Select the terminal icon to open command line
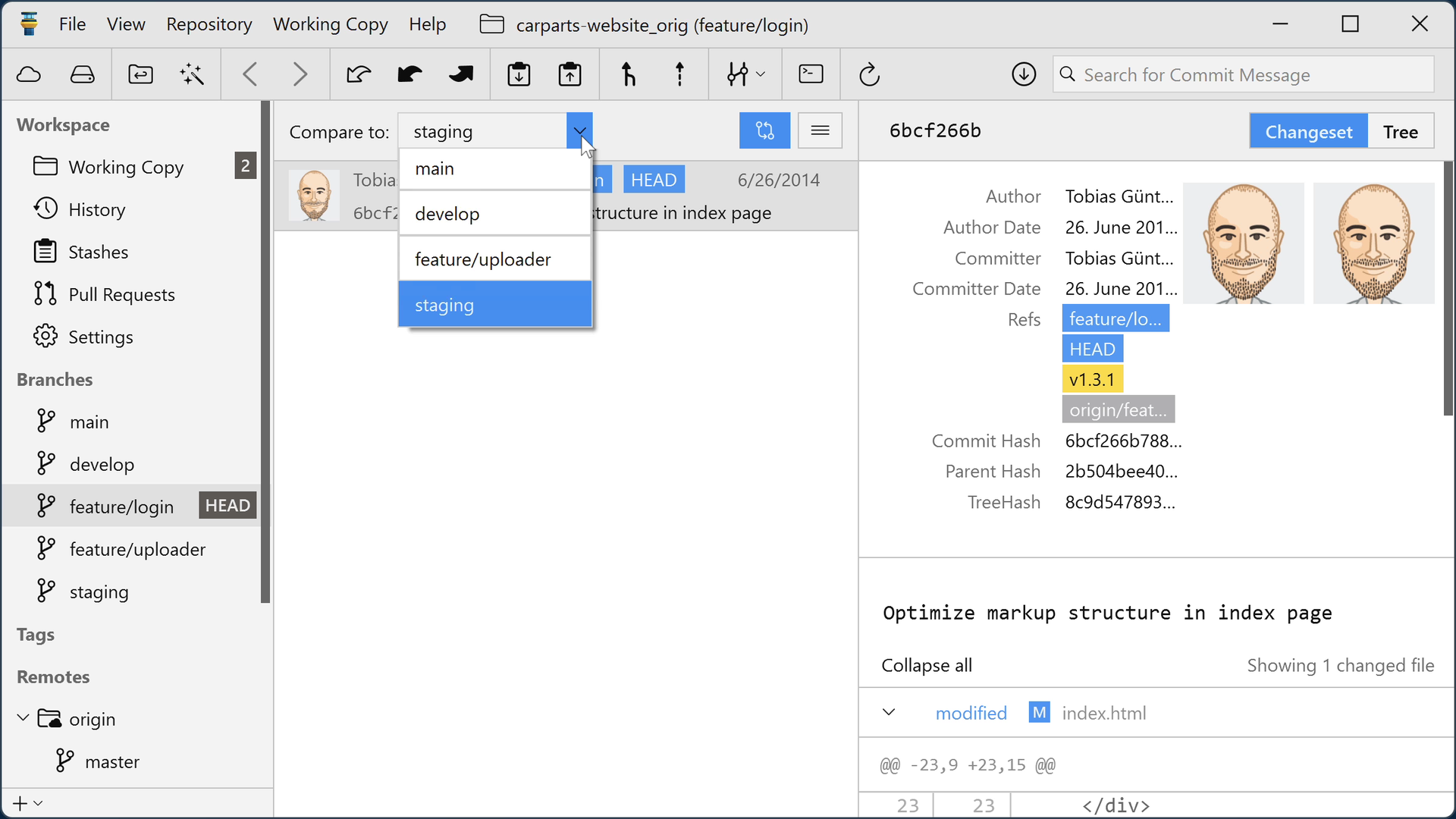 click(x=811, y=74)
